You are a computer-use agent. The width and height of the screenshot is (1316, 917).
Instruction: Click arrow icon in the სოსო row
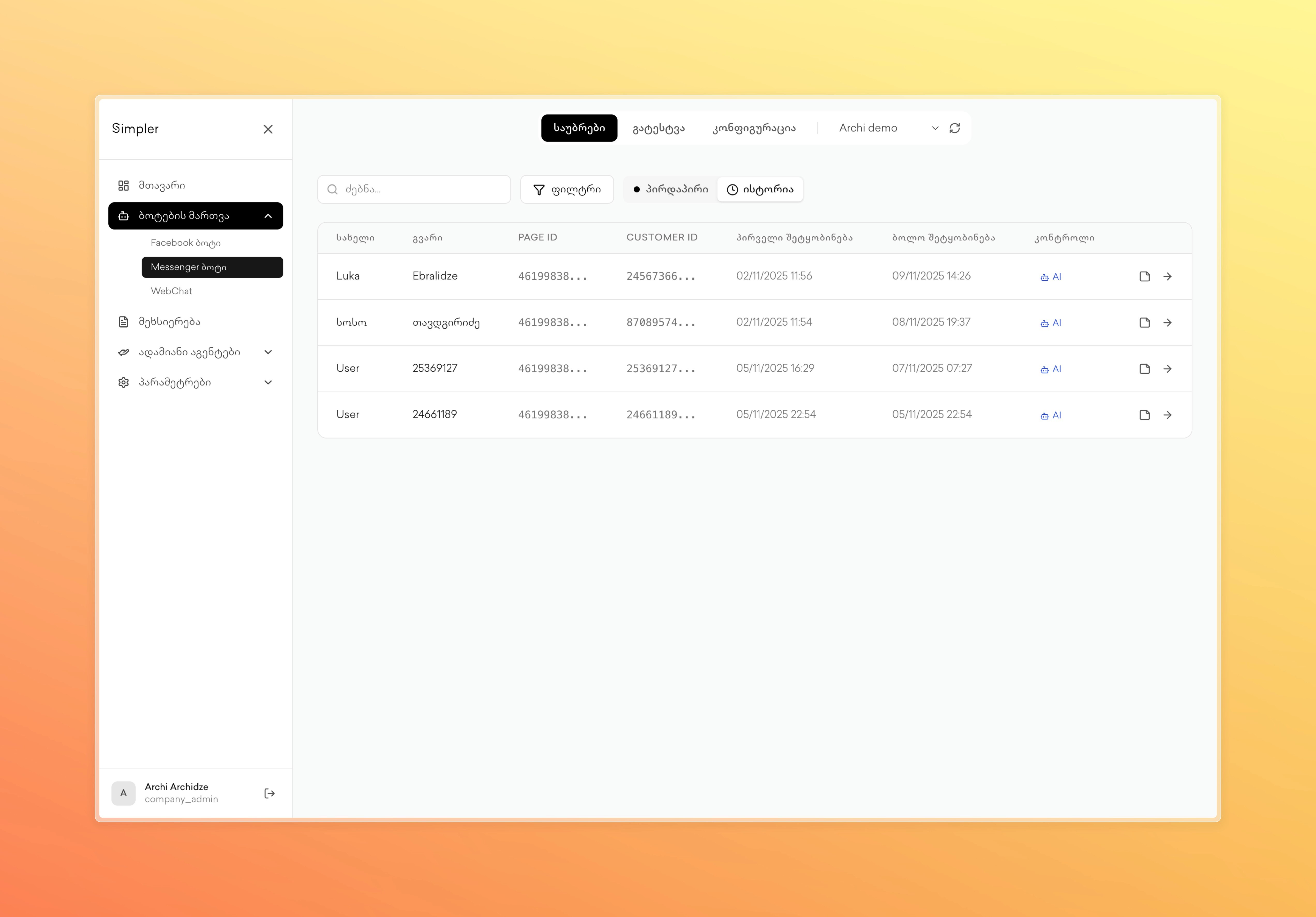tap(1167, 323)
